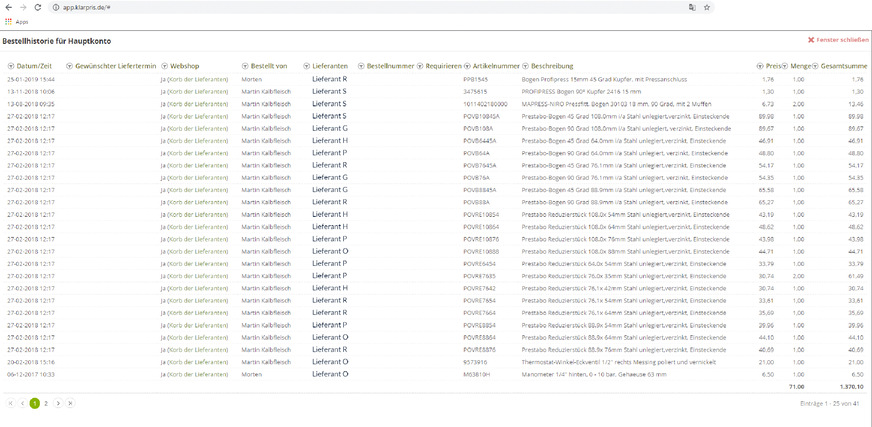Click article number POVRE10854

(x=481, y=214)
